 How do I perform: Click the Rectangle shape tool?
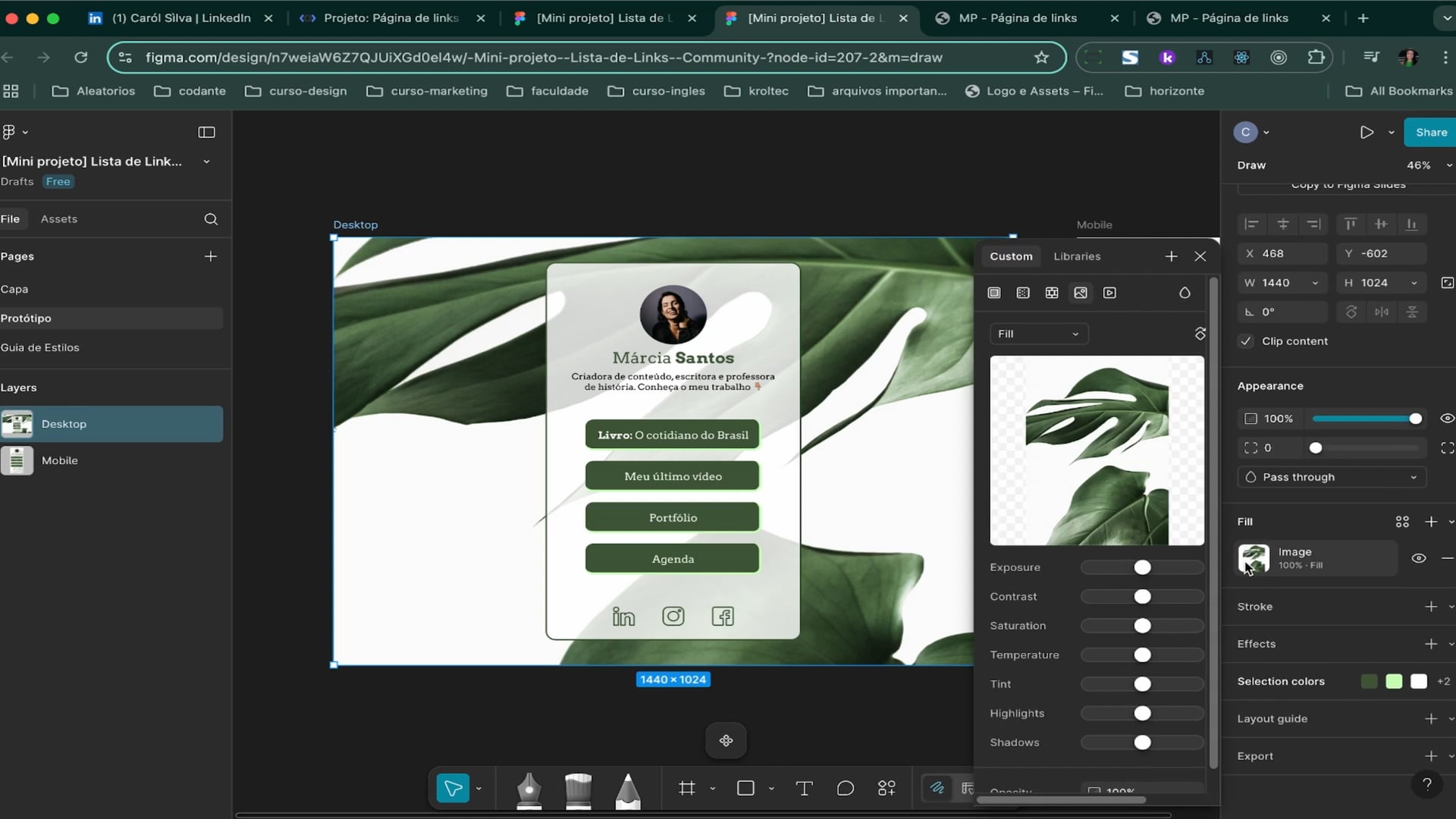tap(745, 789)
